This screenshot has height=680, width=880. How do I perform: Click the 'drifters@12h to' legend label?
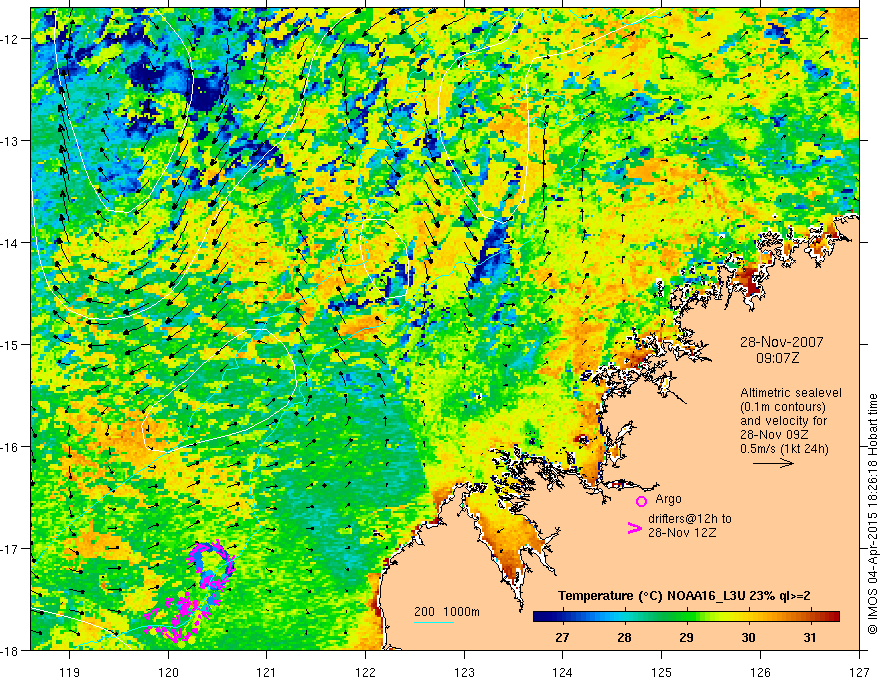(x=690, y=519)
